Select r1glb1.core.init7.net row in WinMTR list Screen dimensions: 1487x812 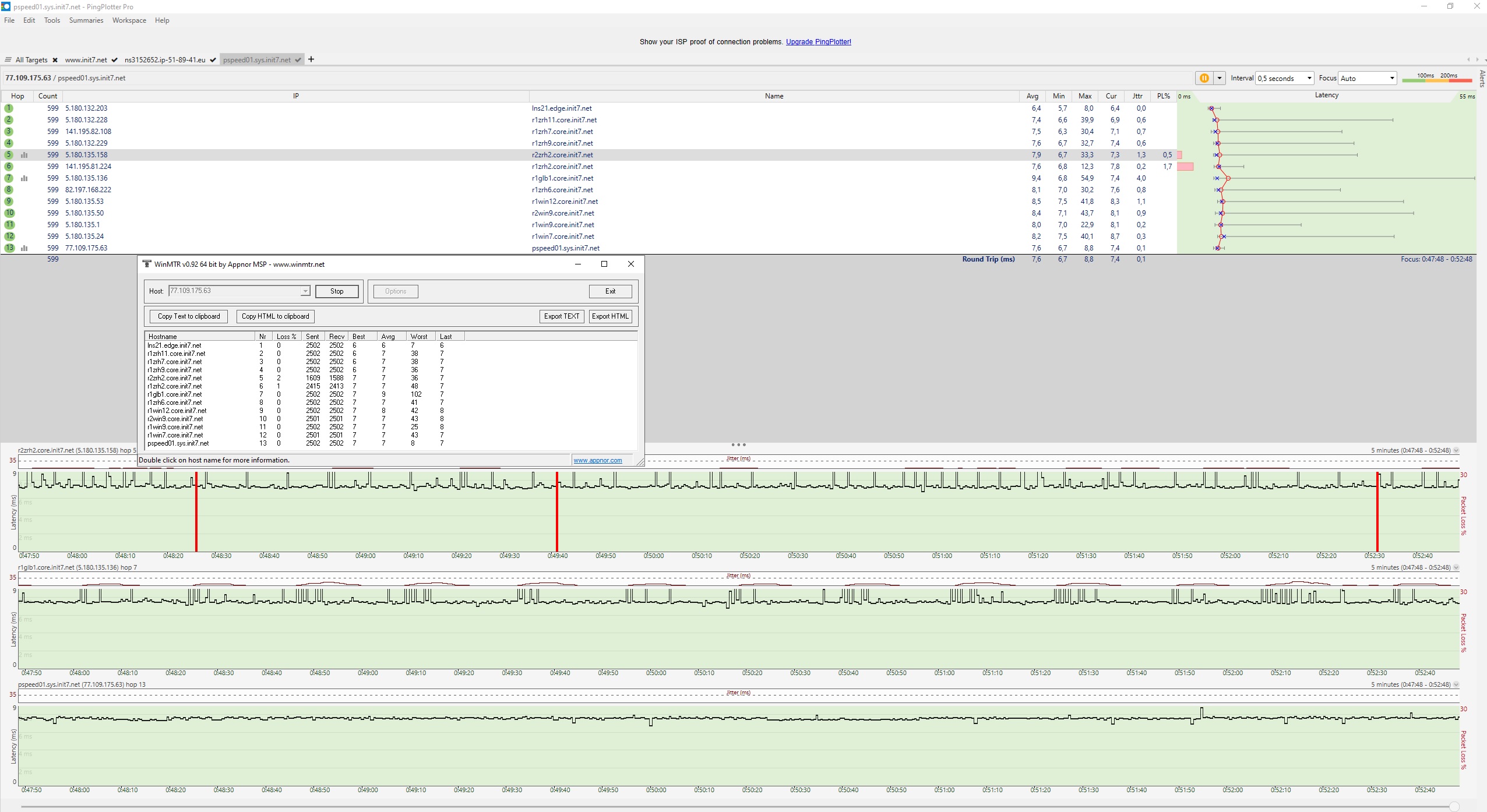click(x=390, y=394)
